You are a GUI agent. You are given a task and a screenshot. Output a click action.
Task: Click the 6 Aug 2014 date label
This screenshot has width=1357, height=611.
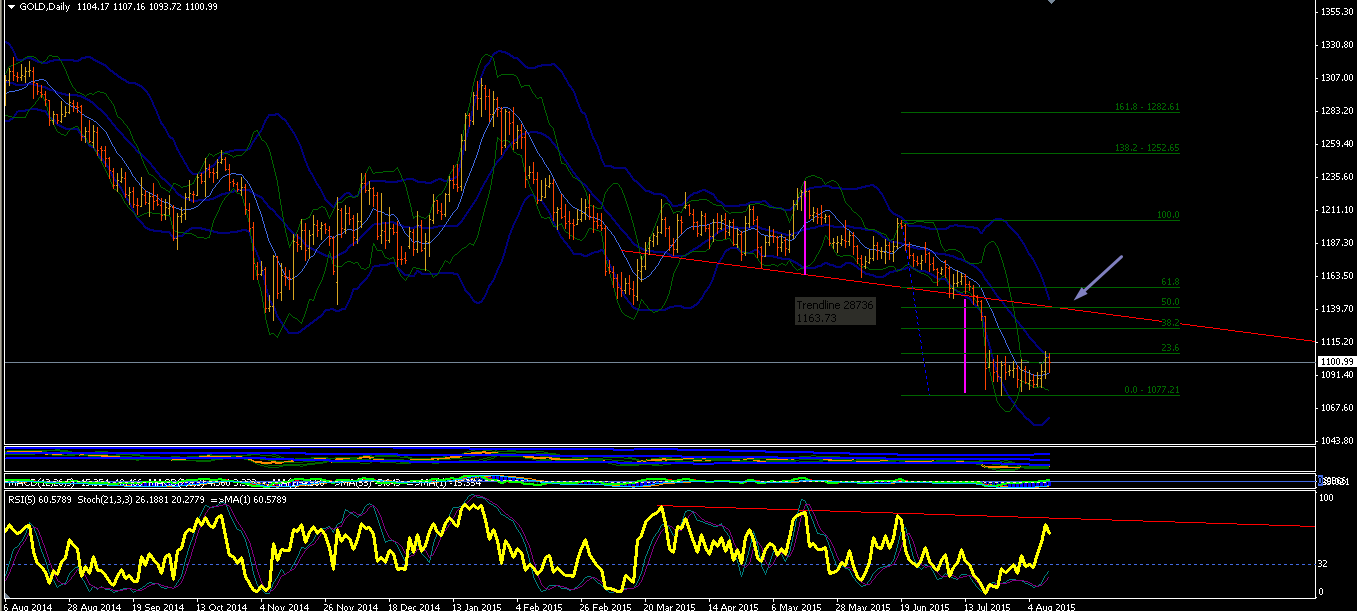(27, 606)
